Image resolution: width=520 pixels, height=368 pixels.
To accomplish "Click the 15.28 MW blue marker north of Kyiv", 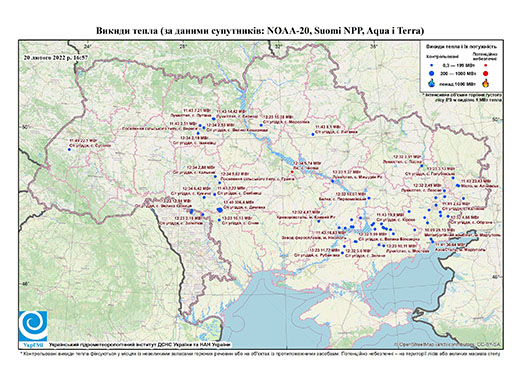I will click(x=261, y=125).
